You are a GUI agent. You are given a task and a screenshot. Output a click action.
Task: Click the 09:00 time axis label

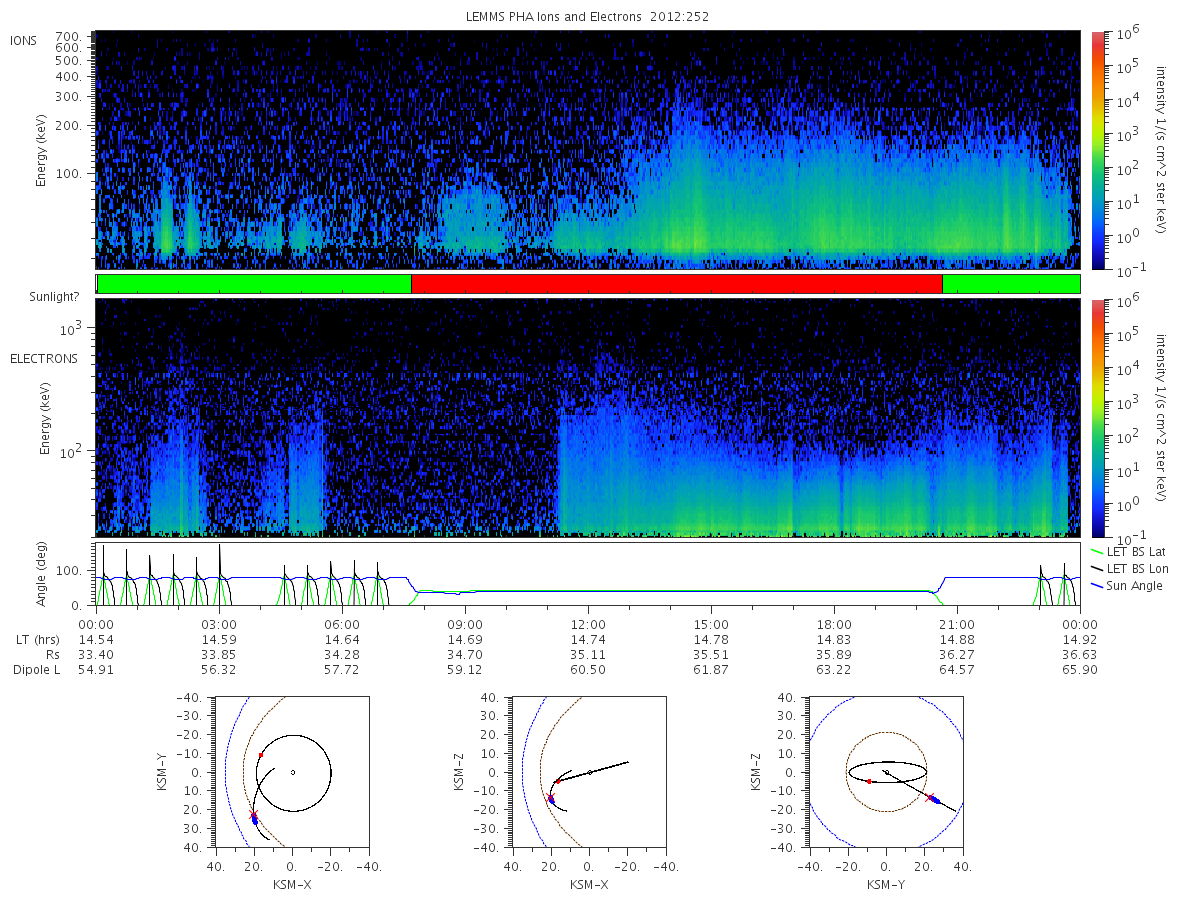465,623
